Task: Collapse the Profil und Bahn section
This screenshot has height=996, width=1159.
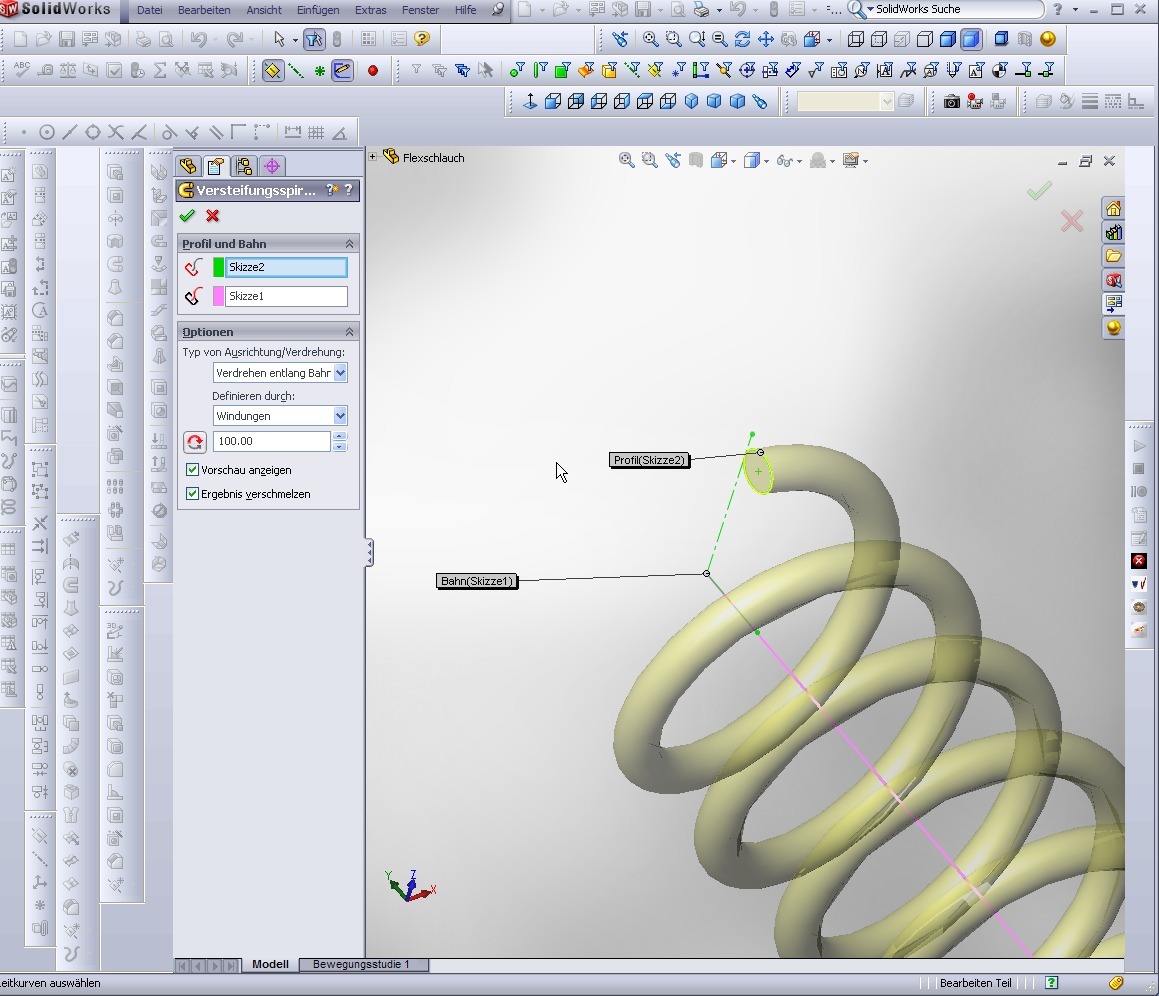Action: point(350,243)
